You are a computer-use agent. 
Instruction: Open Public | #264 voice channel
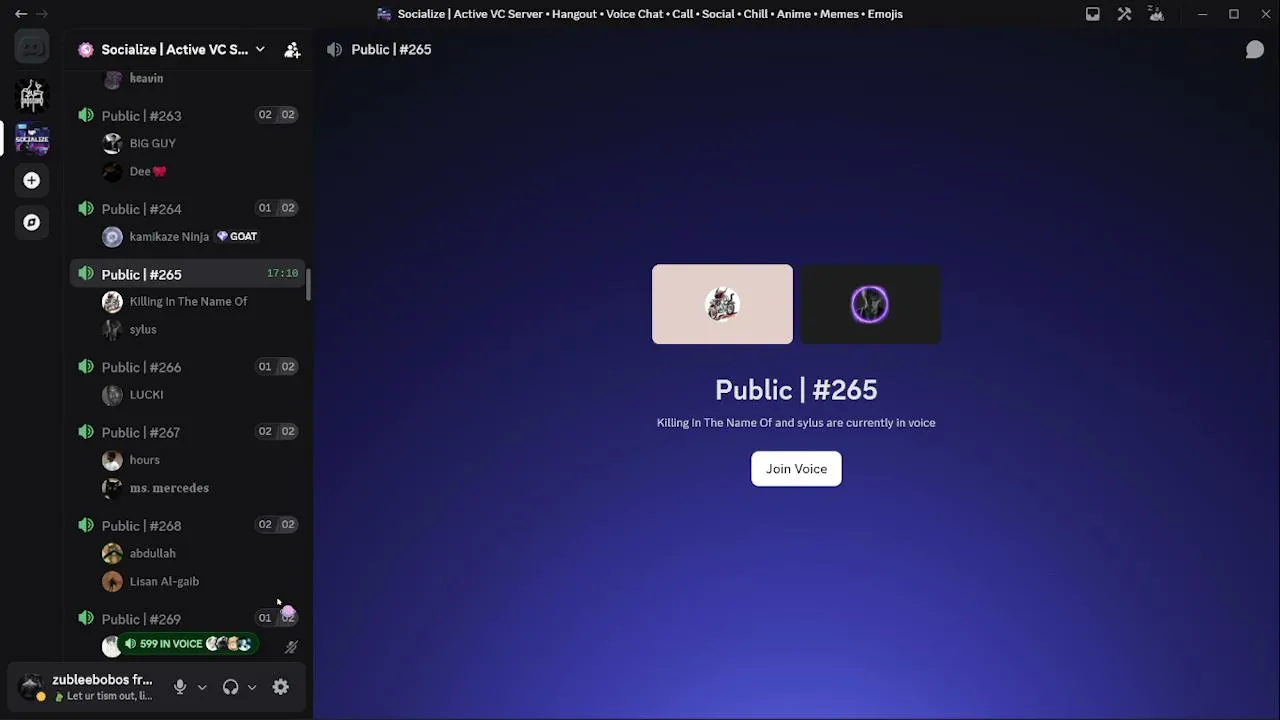pos(187,208)
